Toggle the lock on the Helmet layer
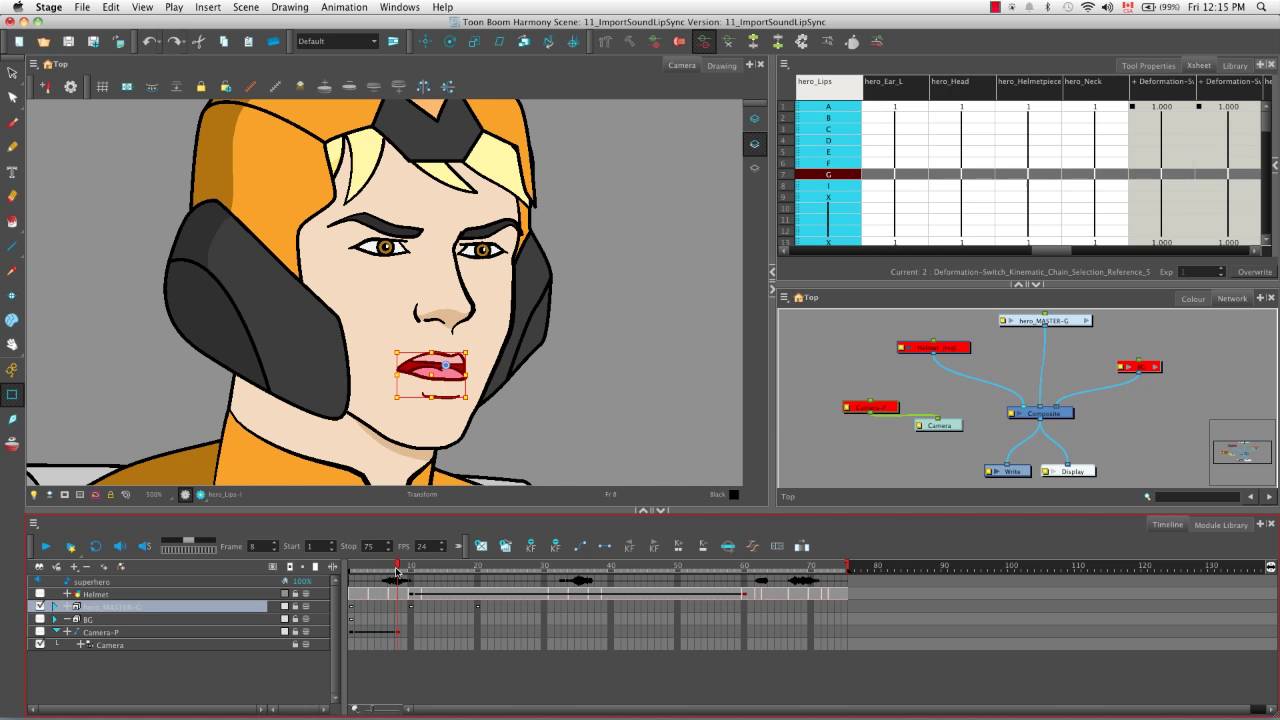 295,594
